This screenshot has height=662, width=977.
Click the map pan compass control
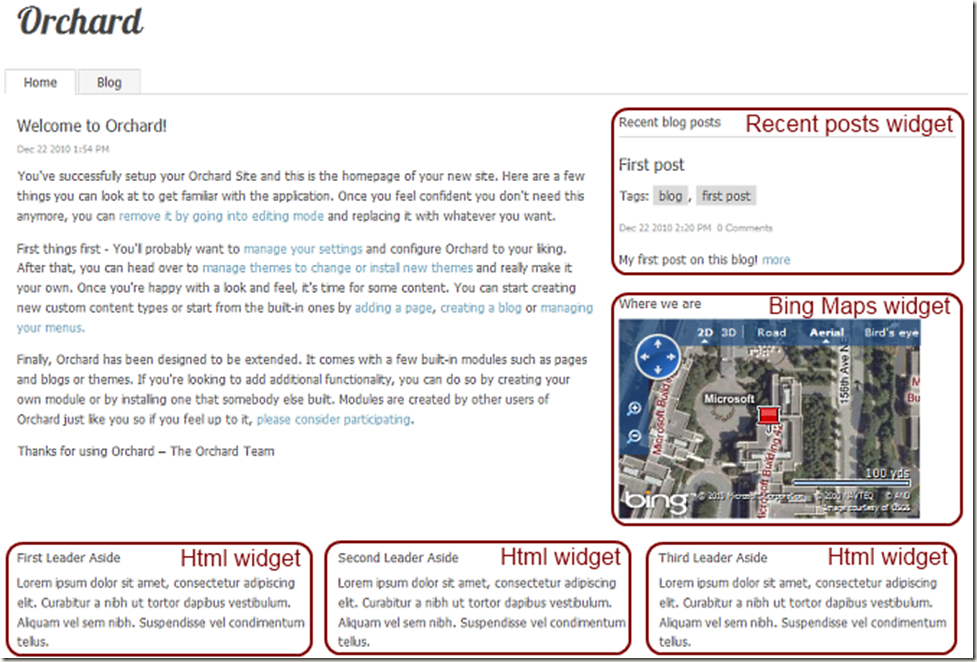coord(658,357)
